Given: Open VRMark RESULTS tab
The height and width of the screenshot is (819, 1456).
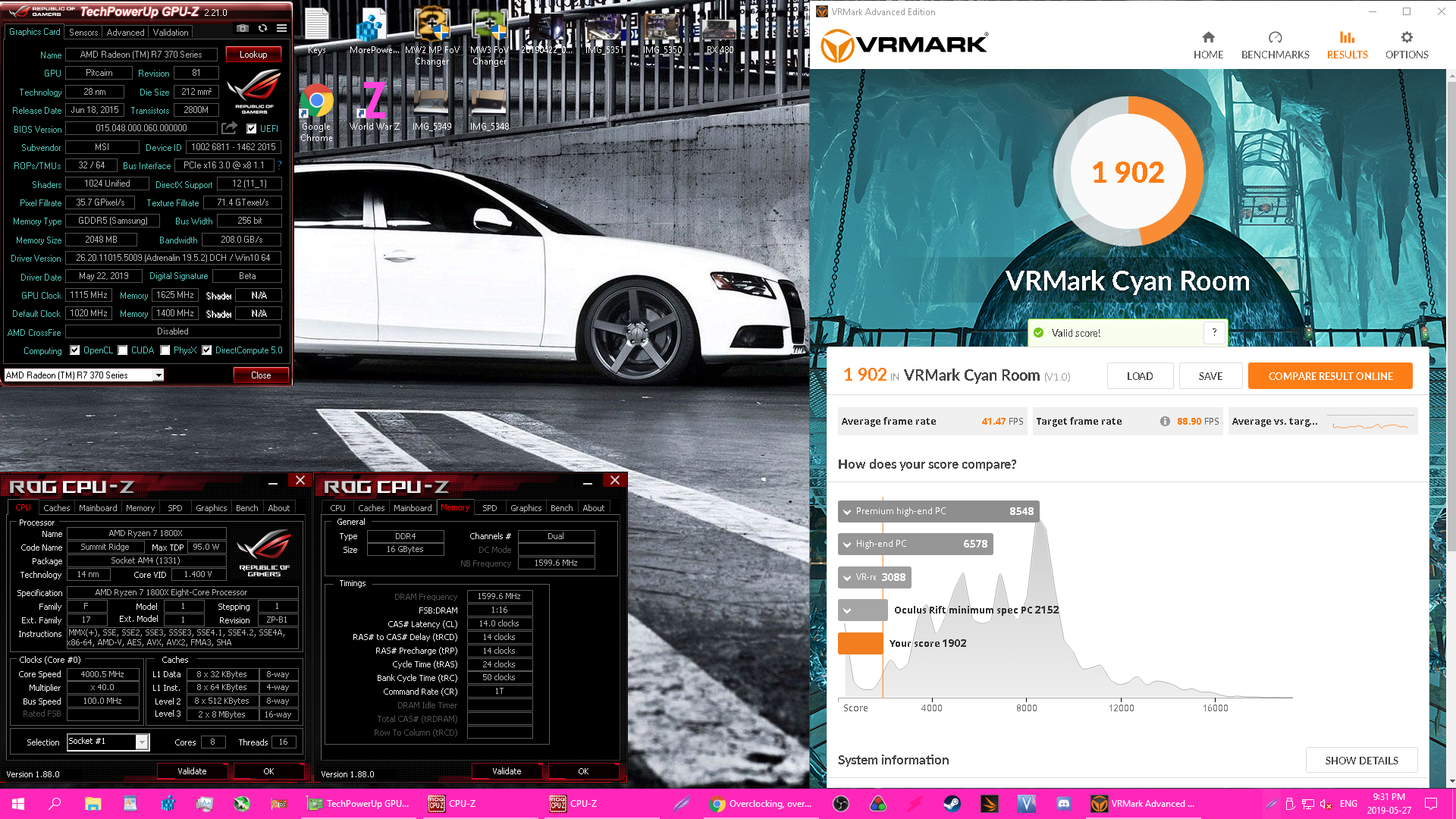Looking at the screenshot, I should pyautogui.click(x=1347, y=45).
